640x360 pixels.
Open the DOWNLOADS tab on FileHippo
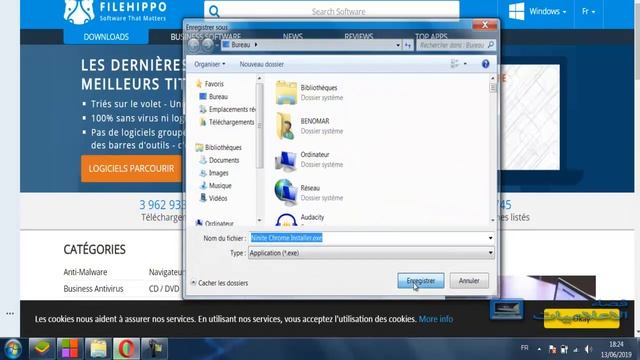[106, 37]
